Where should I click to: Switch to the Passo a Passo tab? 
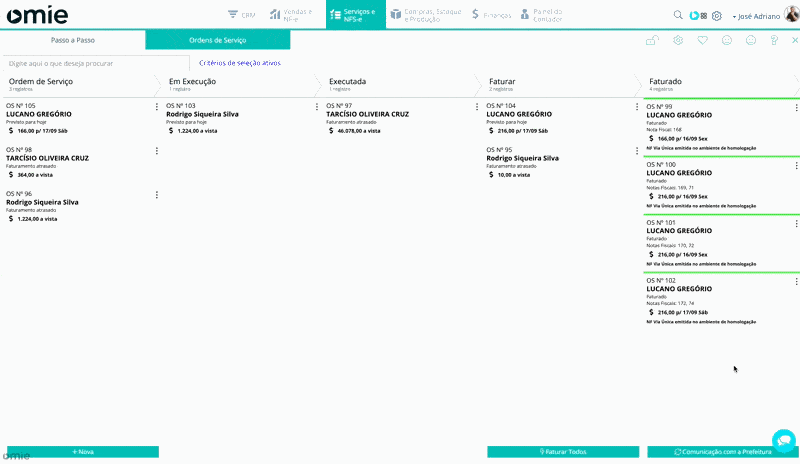tap(73, 40)
